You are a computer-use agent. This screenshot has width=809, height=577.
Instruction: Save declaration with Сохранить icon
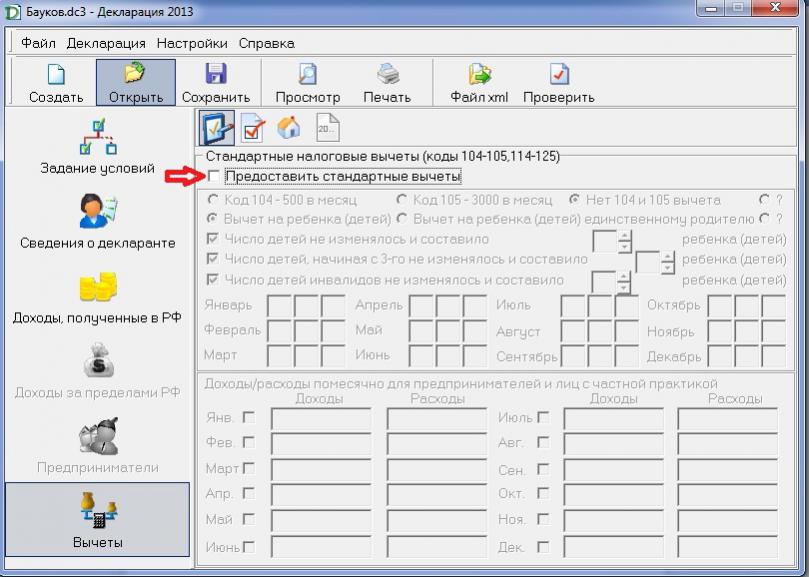[215, 82]
